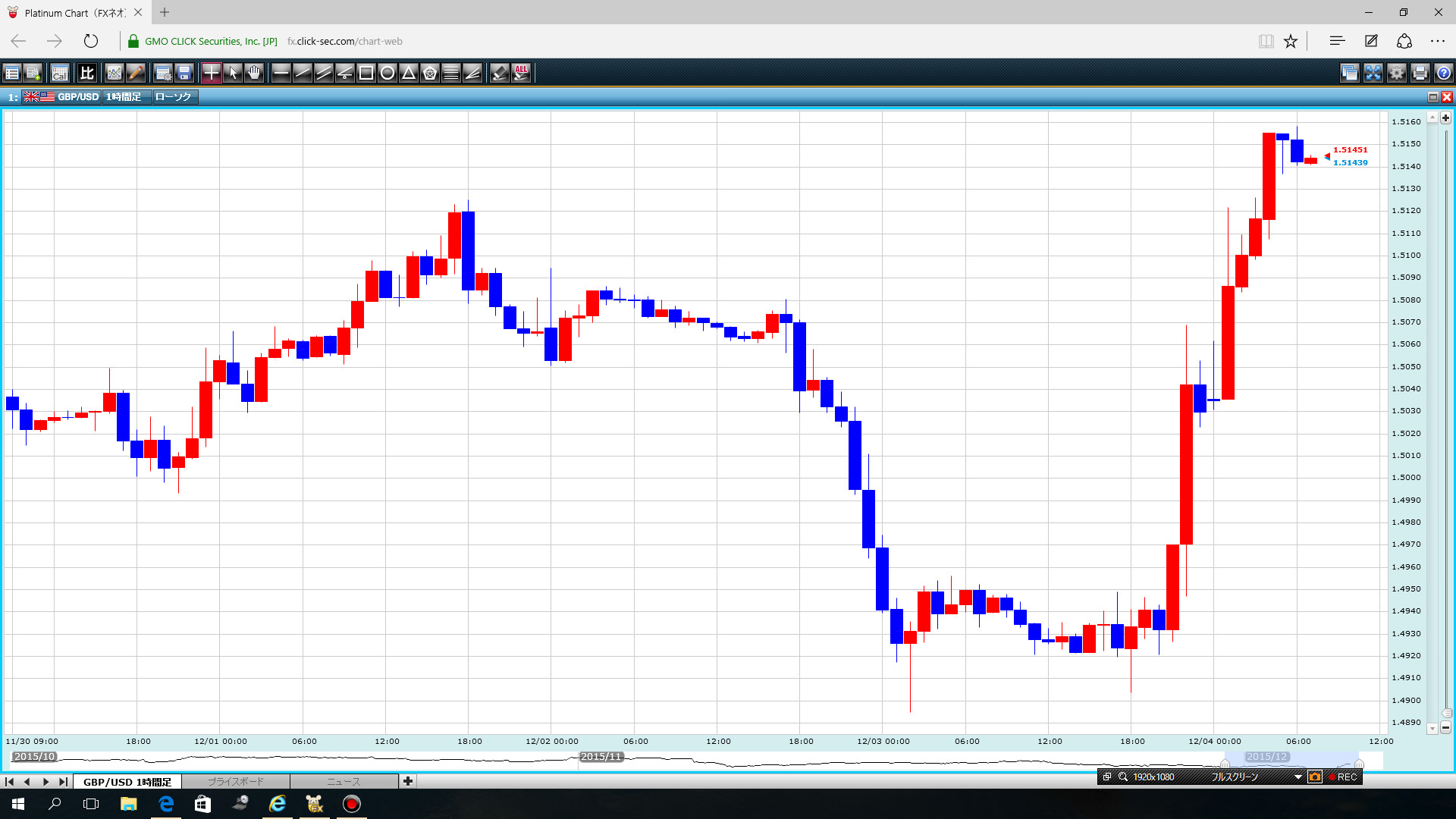
Task: Save the chart with floppy icon
Action: point(184,73)
